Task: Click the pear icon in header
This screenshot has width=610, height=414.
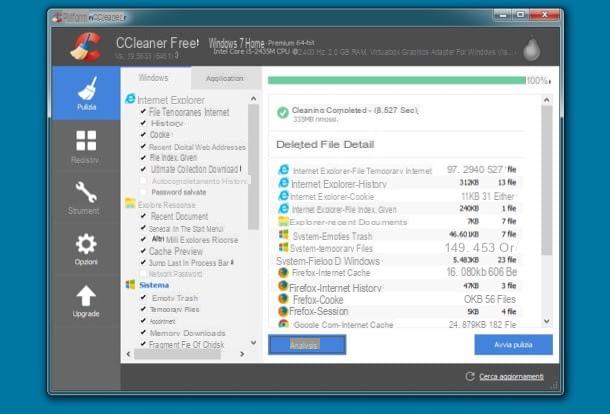Action: (x=531, y=48)
